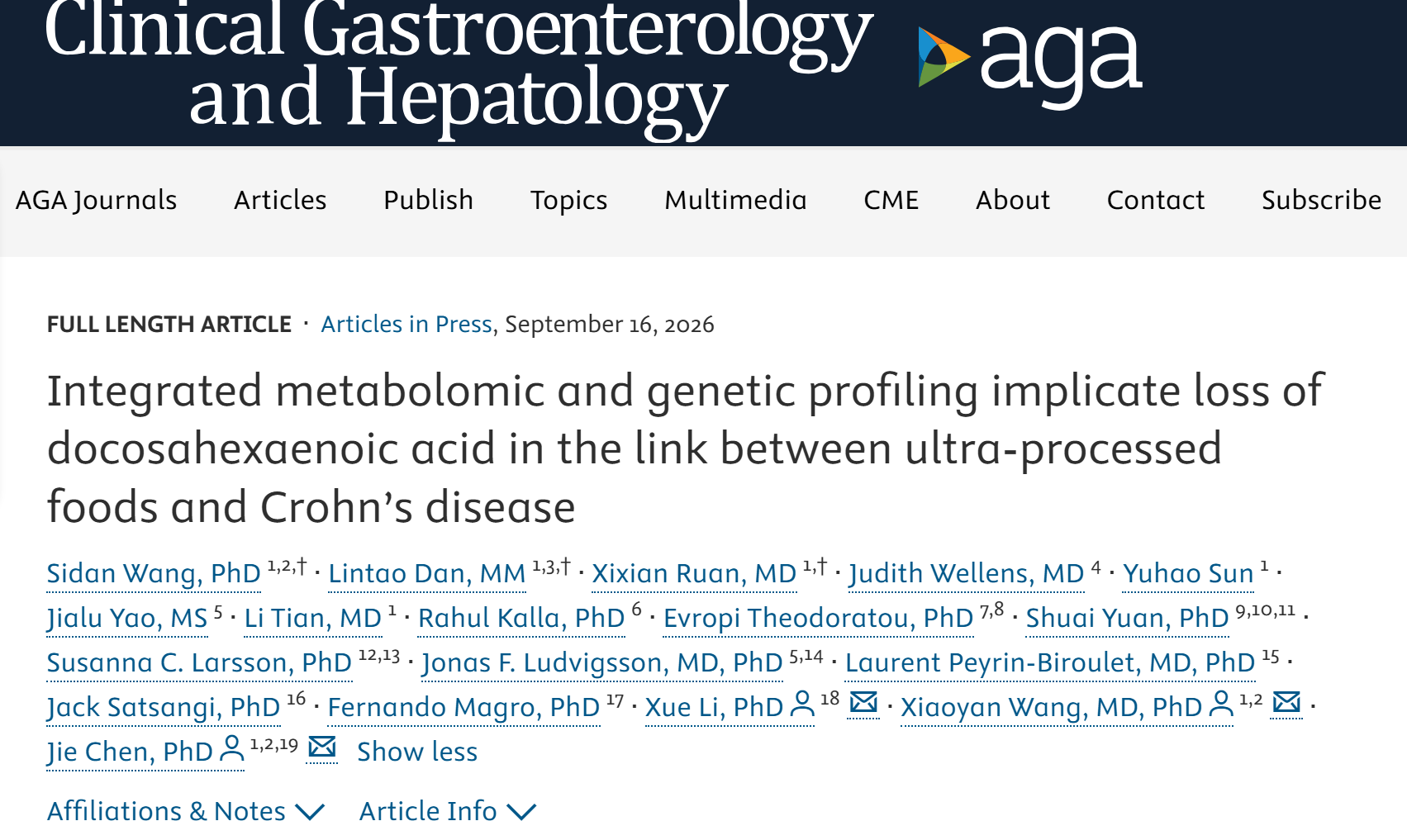The image size is (1407, 840).
Task: Collapse author list with Show less
Action: click(417, 752)
